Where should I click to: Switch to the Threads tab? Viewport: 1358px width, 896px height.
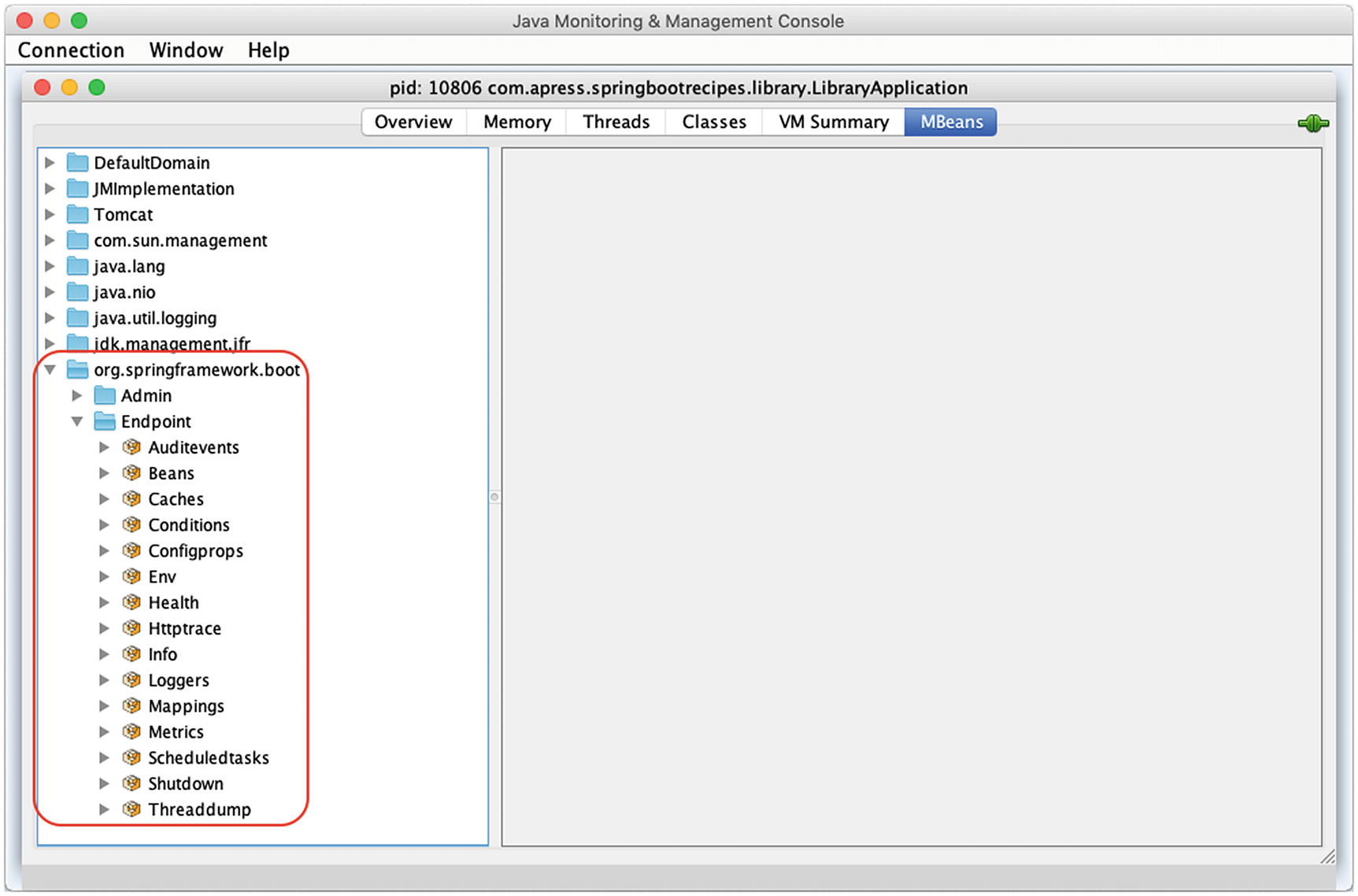point(616,122)
